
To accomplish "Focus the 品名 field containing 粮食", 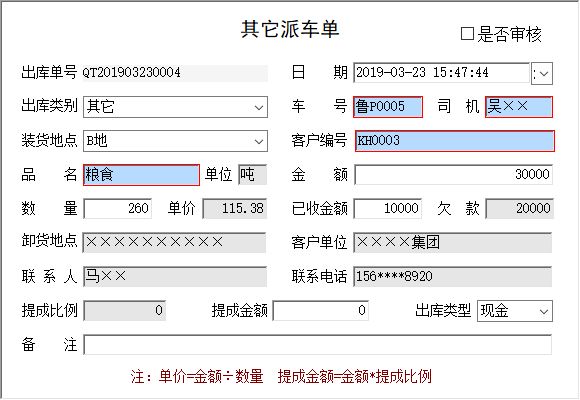I will point(141,175).
